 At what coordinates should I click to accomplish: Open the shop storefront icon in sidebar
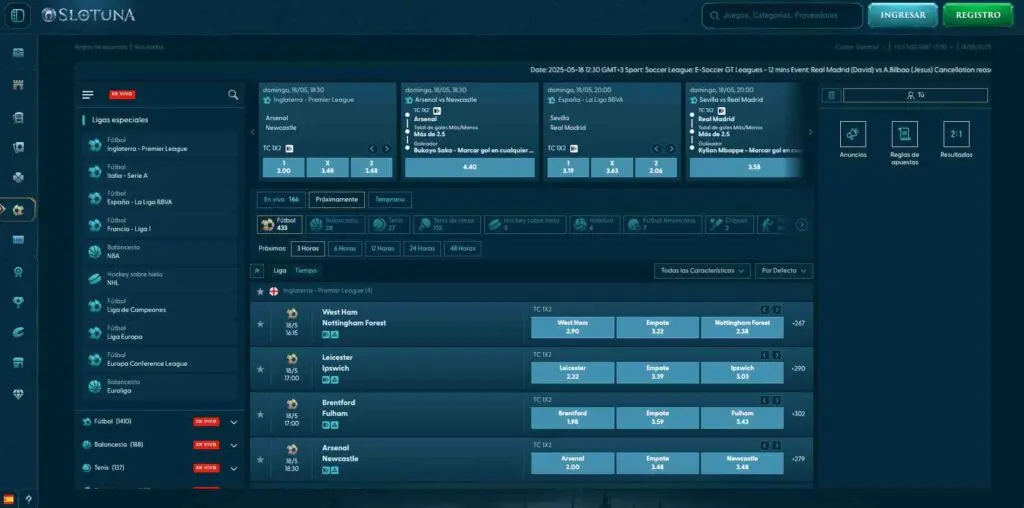pos(18,363)
